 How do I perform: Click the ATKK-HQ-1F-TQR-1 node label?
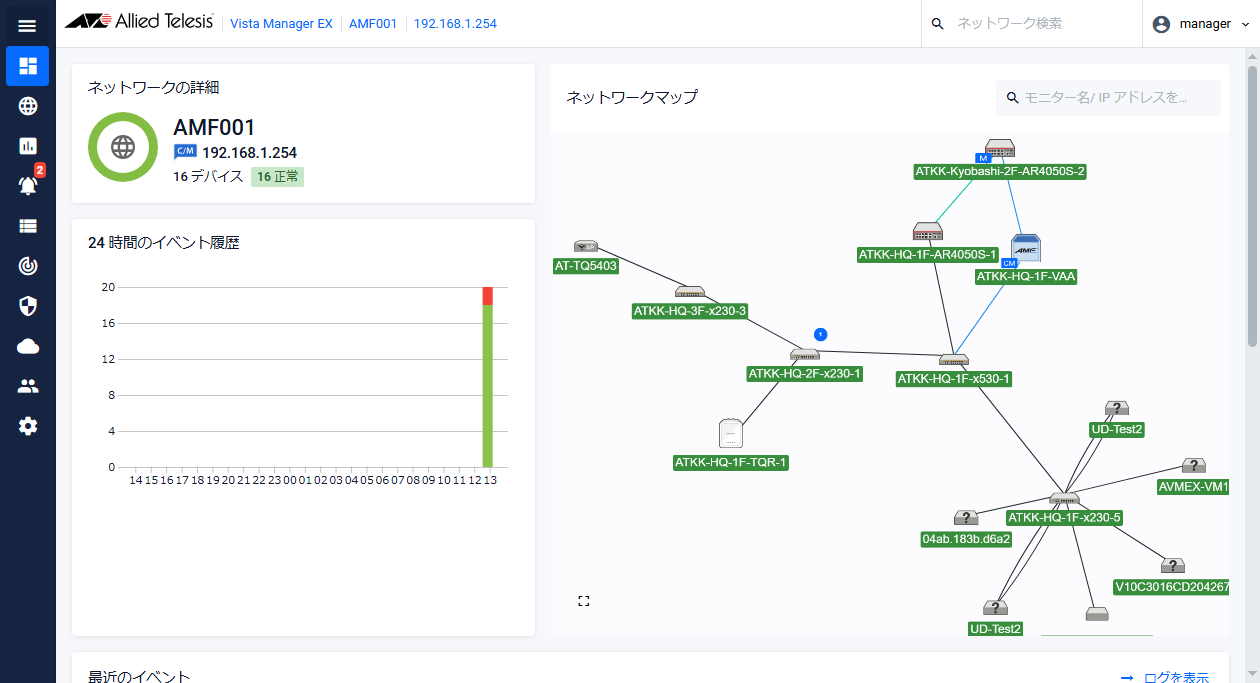click(731, 462)
